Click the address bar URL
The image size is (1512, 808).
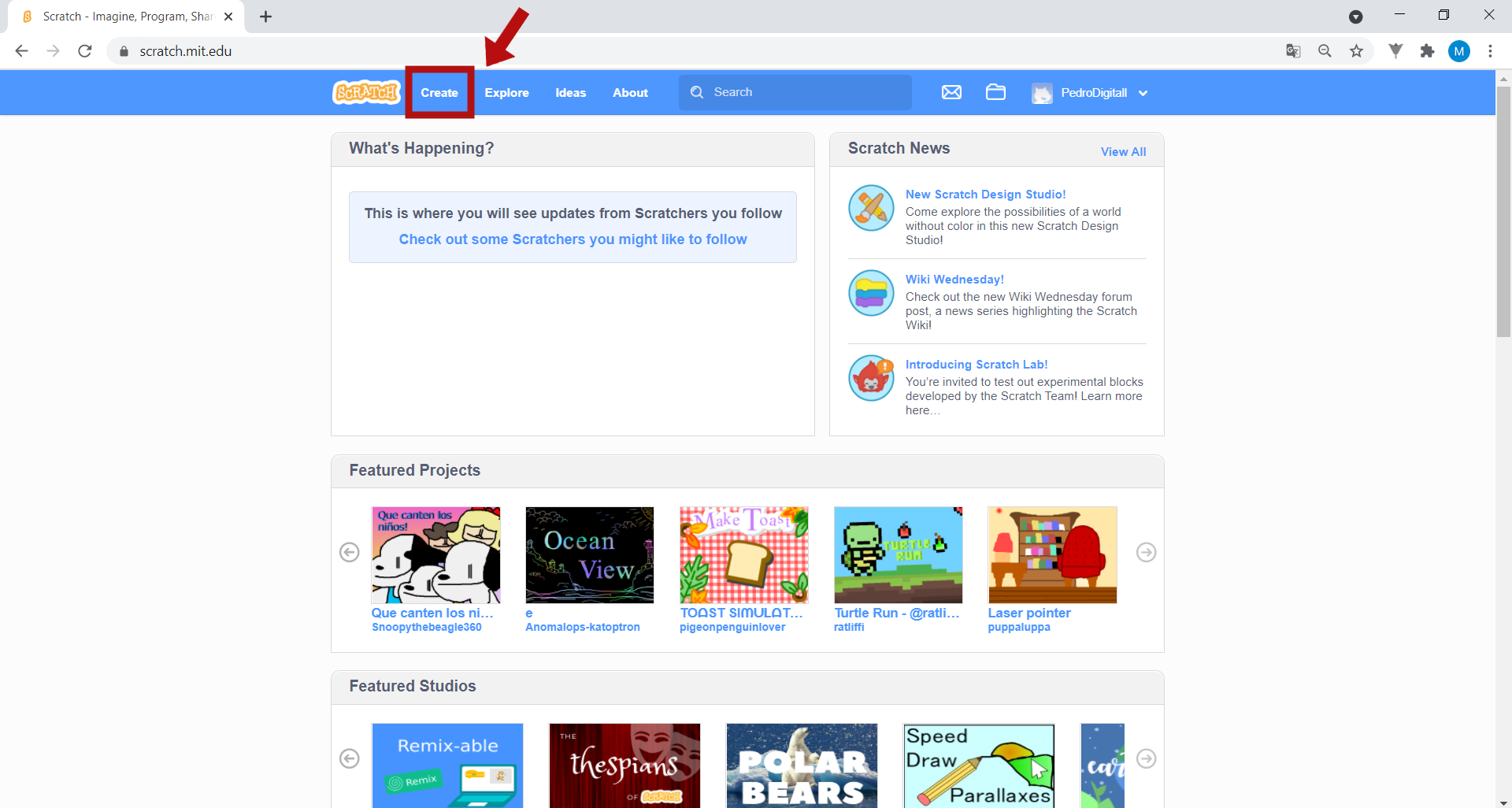click(x=186, y=51)
